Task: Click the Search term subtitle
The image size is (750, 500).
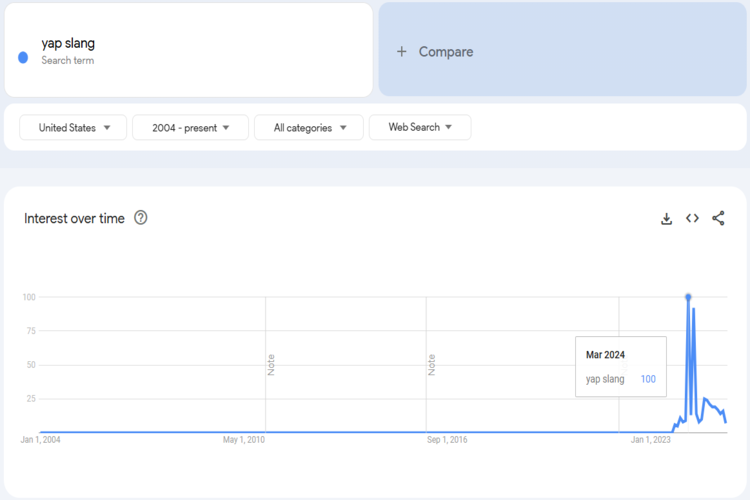Action: [67, 60]
